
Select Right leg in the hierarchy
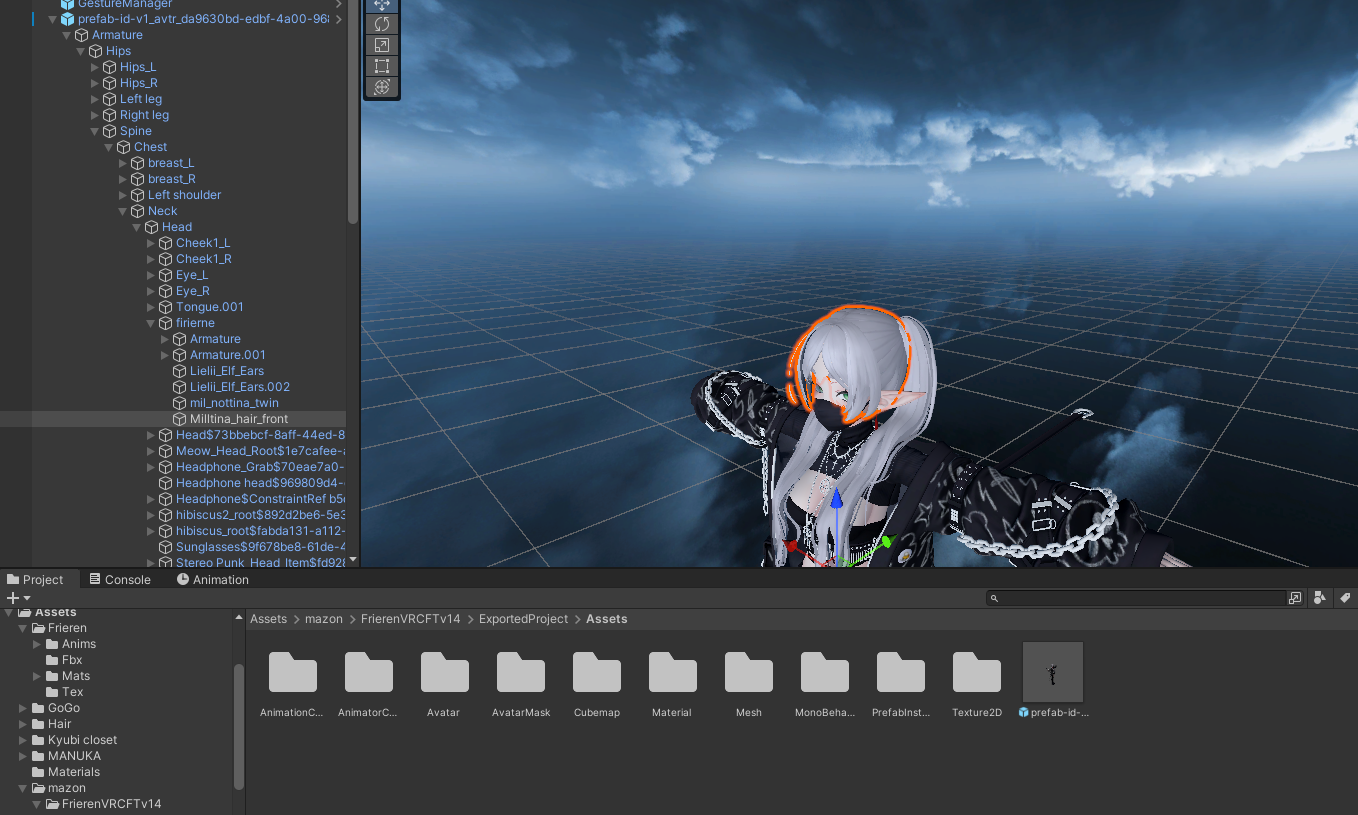[144, 115]
